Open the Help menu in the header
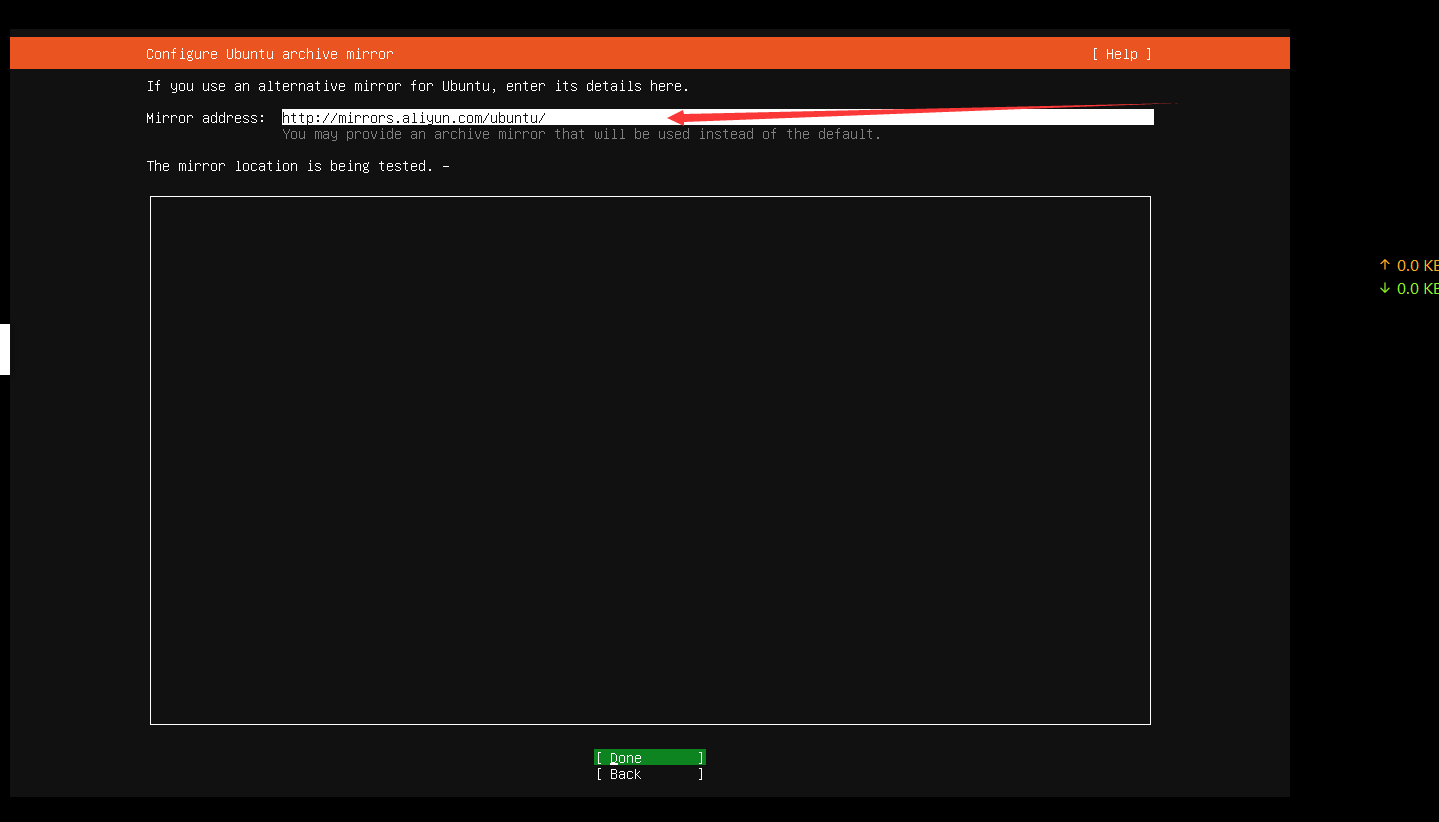Screen dimensions: 1439x822 pyautogui.click(x=1121, y=54)
